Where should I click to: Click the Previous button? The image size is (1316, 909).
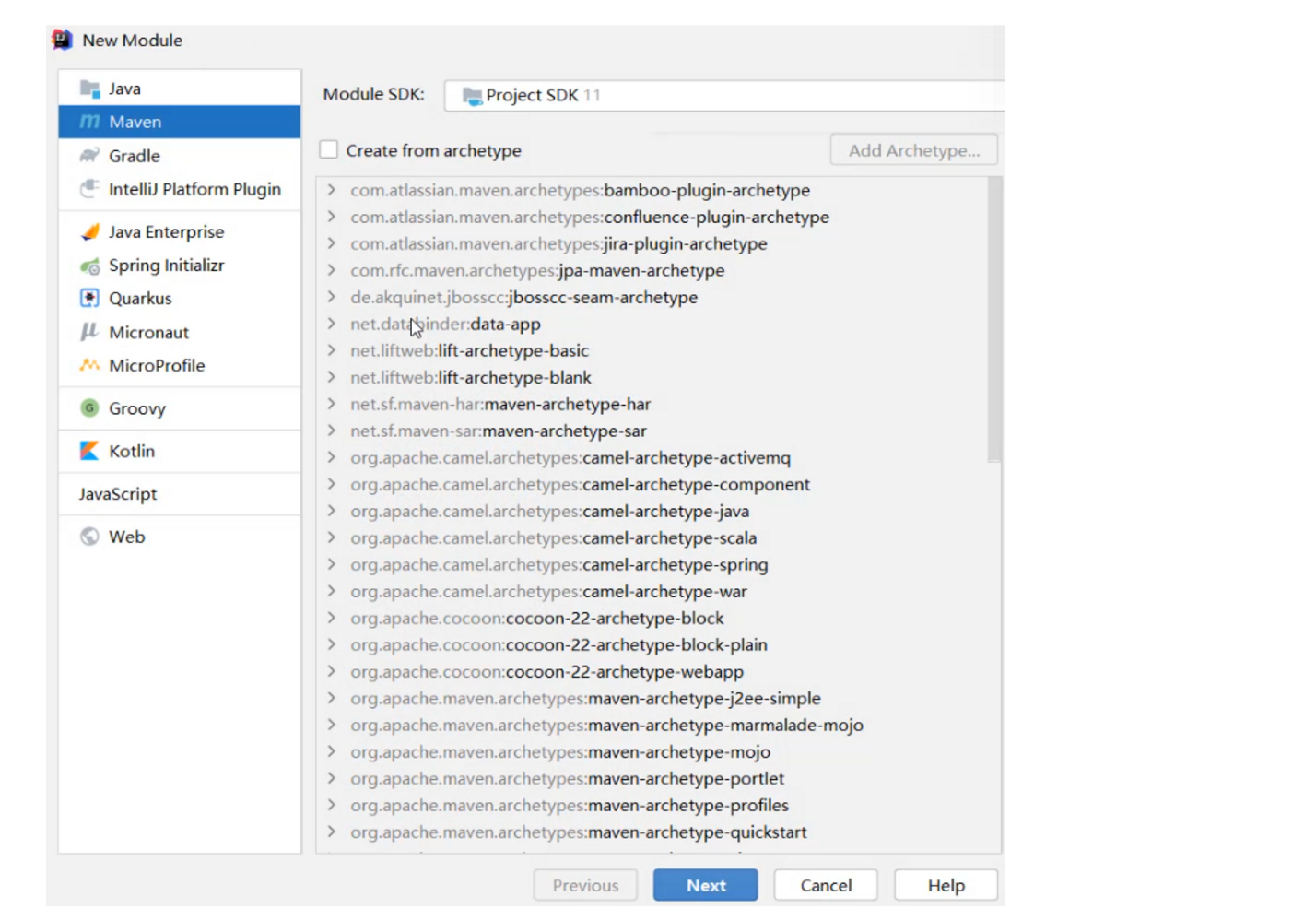coord(585,885)
